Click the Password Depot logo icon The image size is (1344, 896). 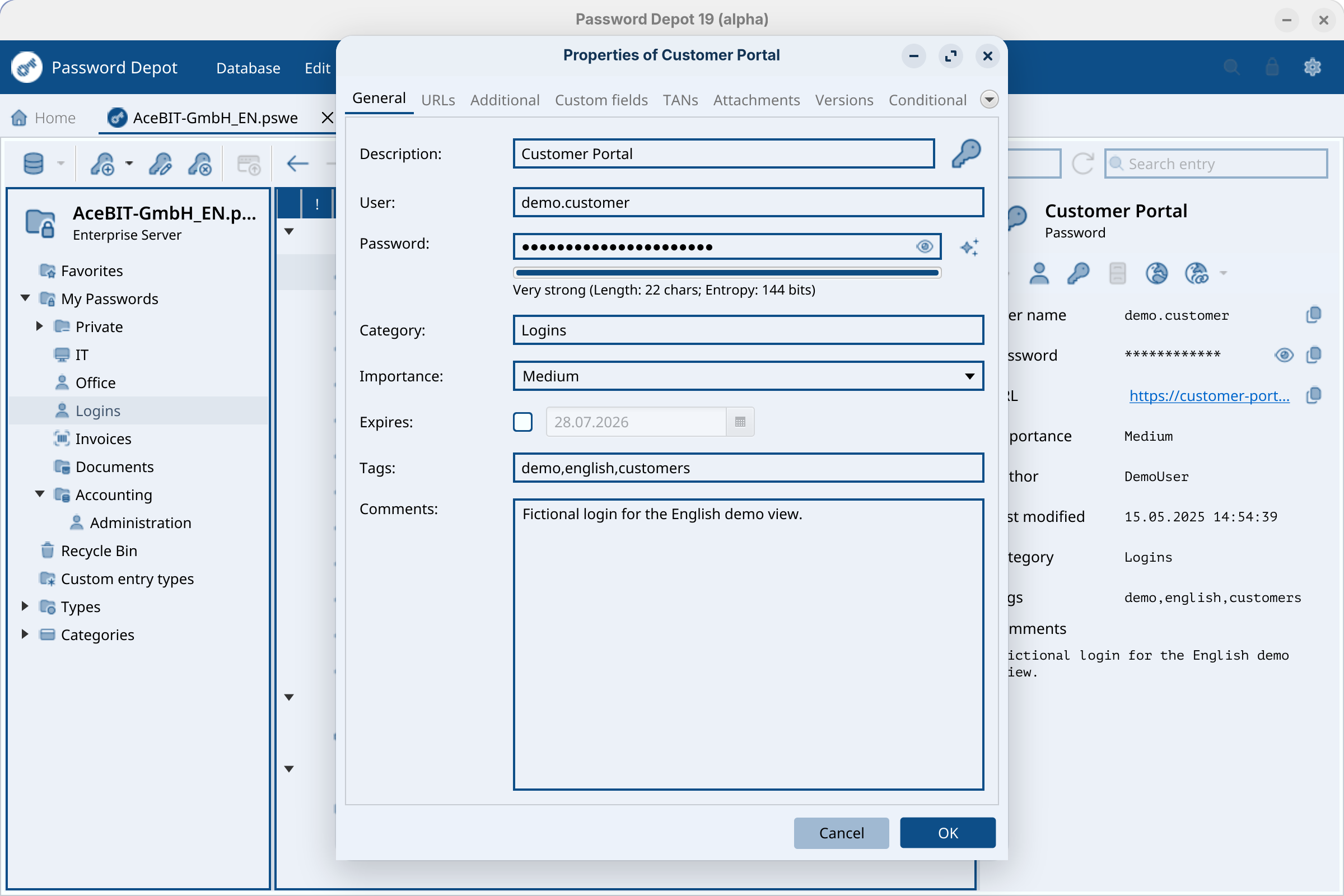click(26, 67)
